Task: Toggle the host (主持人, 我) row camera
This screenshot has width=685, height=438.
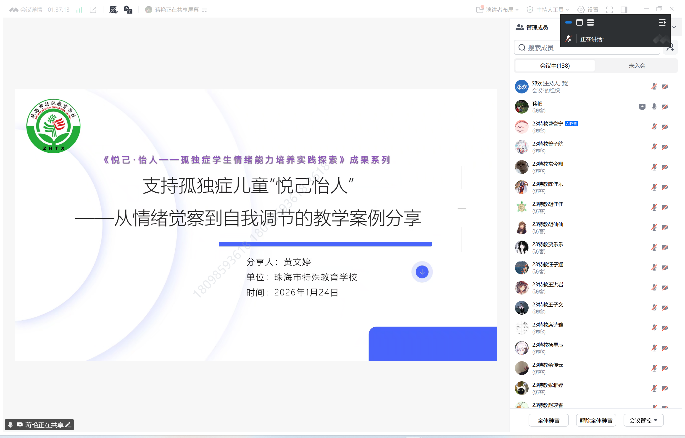Action: pyautogui.click(x=665, y=86)
